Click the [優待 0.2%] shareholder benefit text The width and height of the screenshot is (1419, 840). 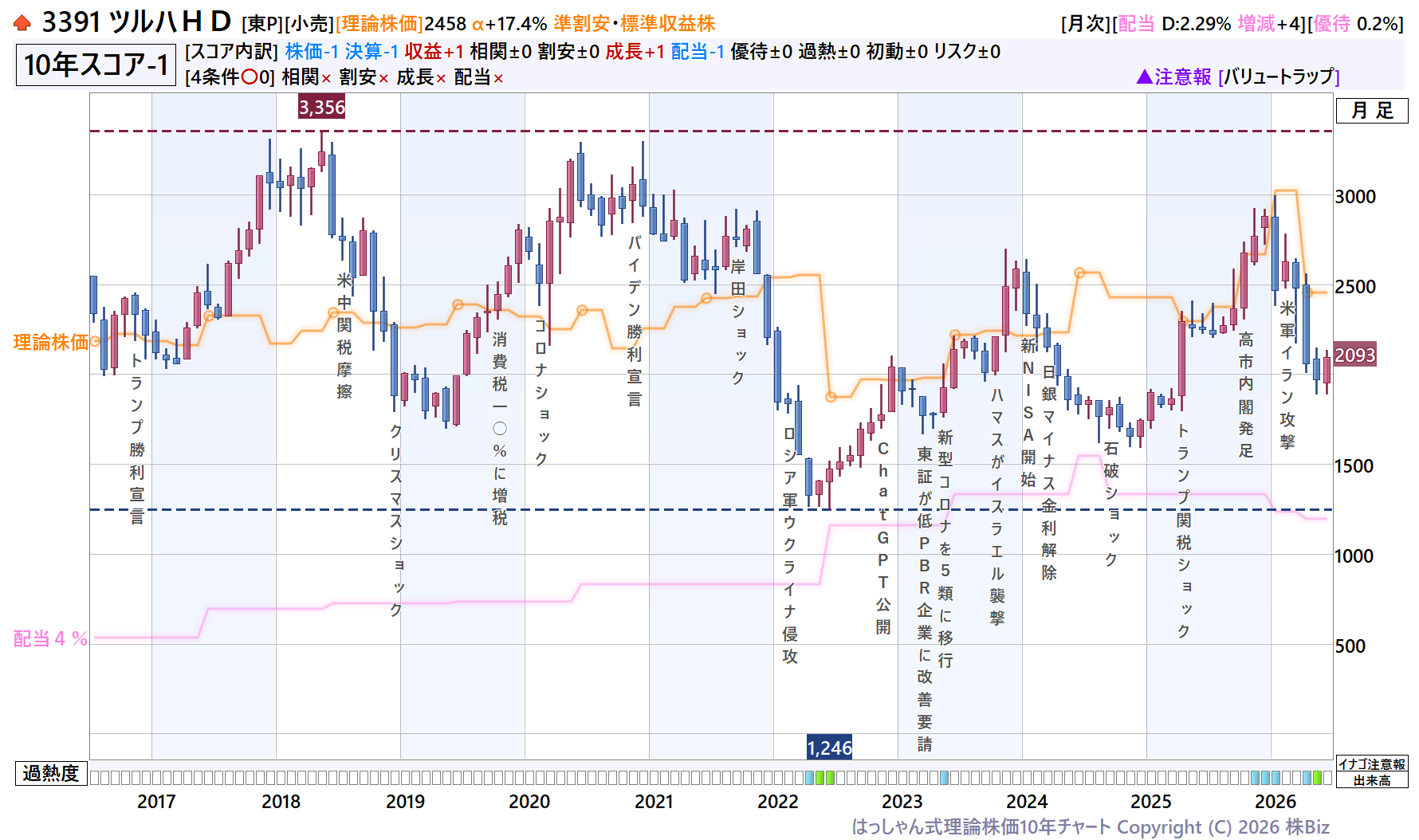[1355, 24]
